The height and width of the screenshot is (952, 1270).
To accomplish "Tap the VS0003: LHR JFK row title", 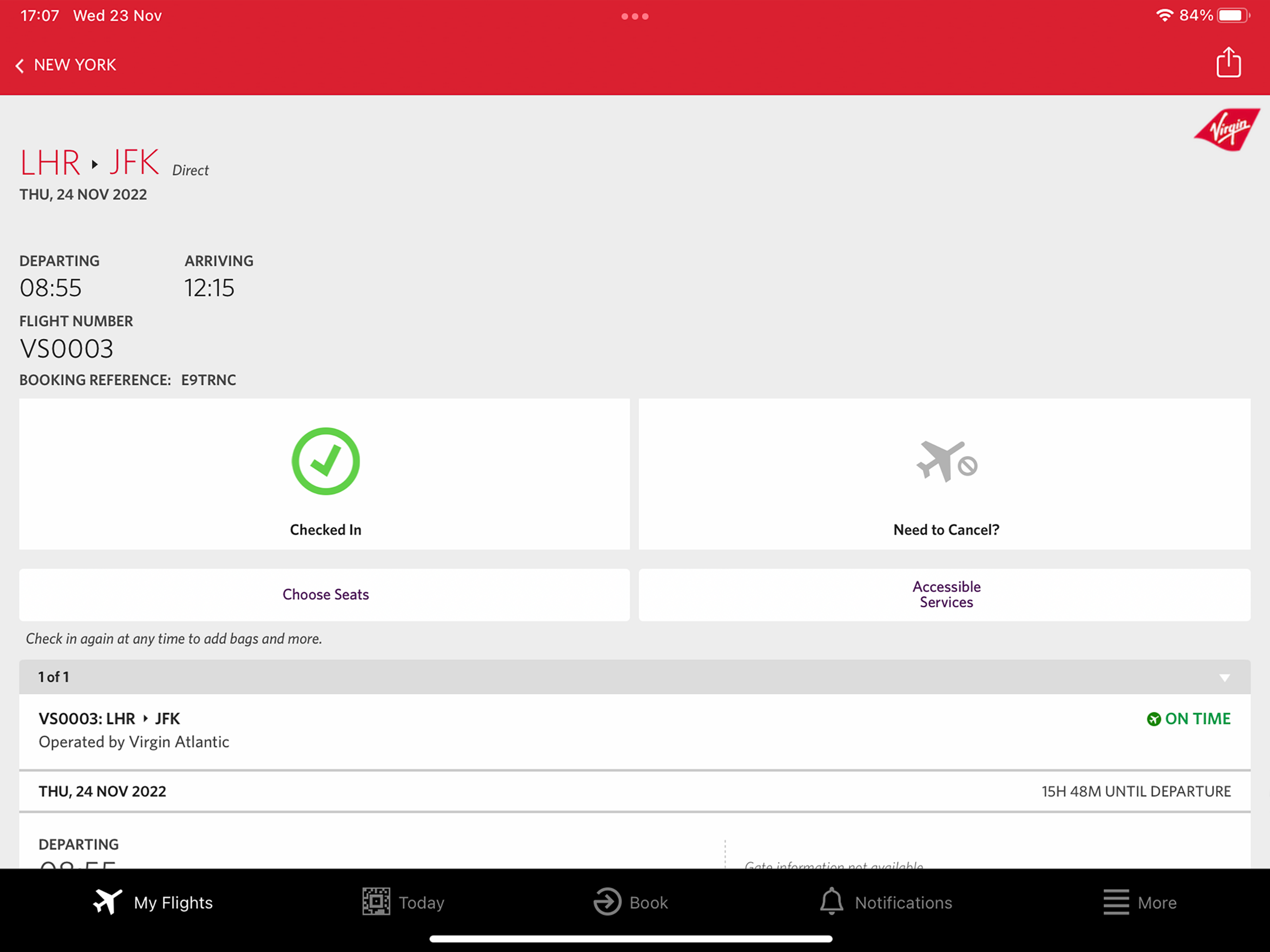I will point(109,718).
